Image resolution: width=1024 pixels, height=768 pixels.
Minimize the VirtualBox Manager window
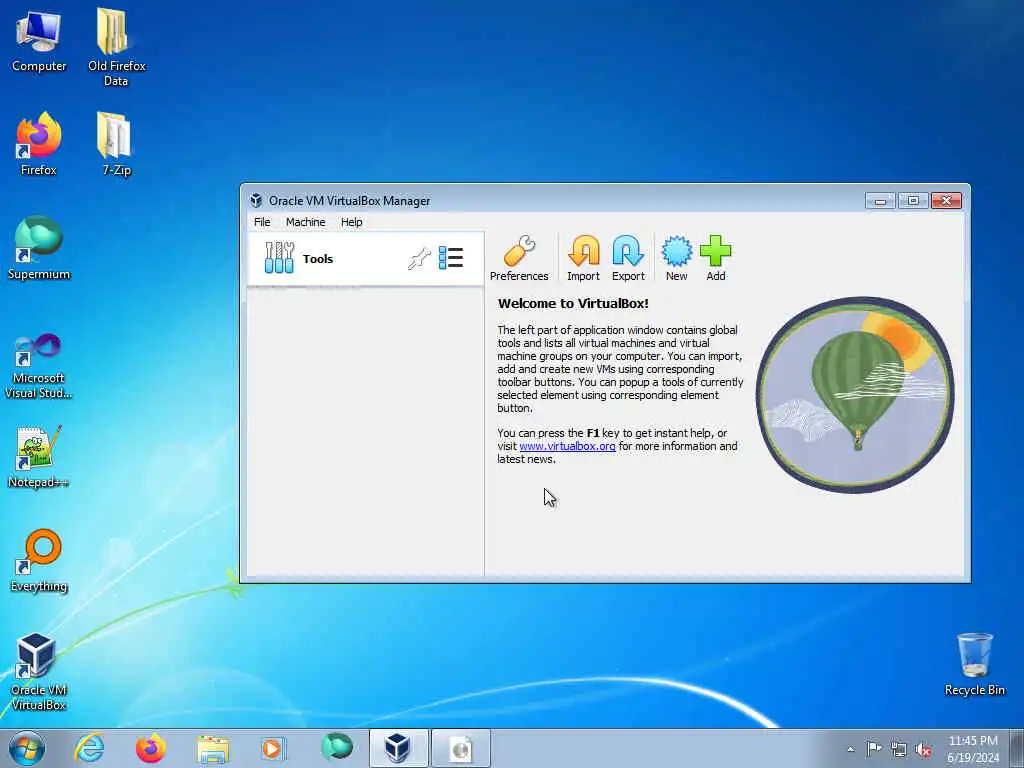click(880, 200)
